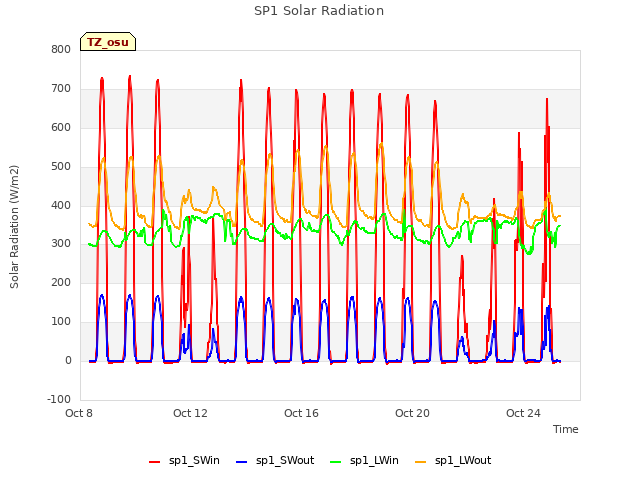Toggle the sp1_LWin legend entry
The height and width of the screenshot is (480, 640).
point(364,460)
